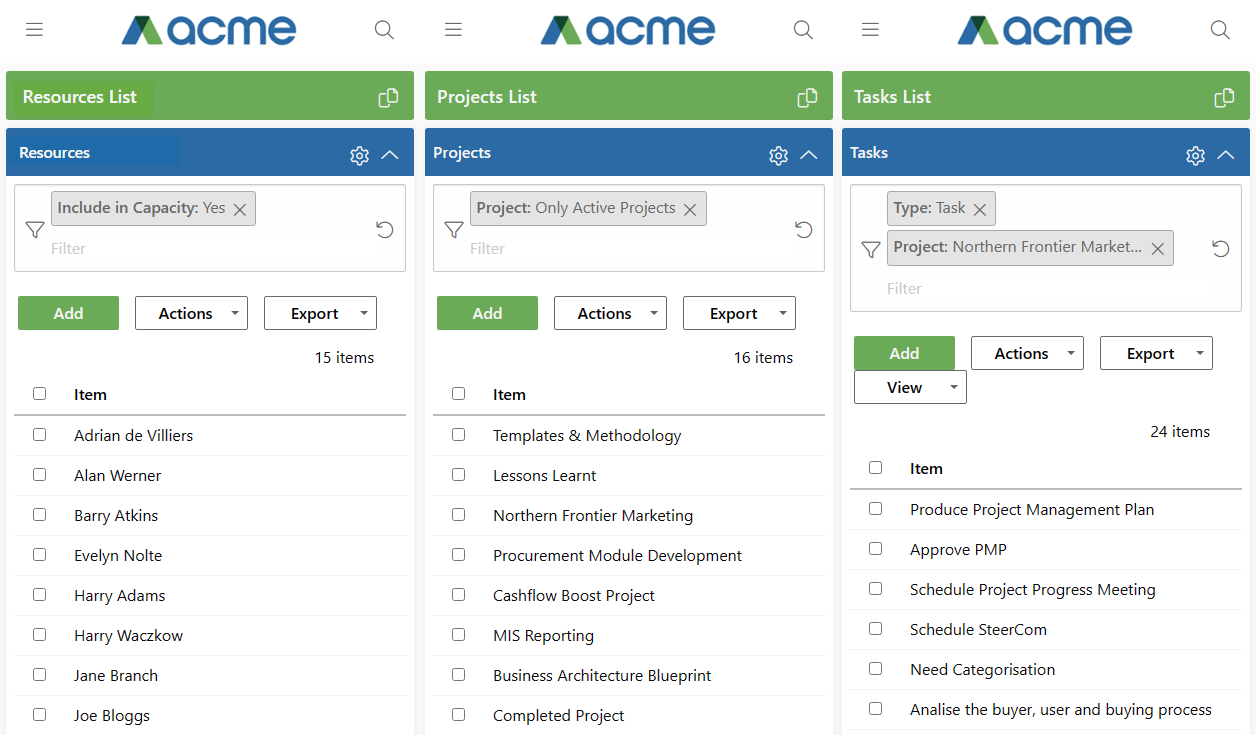Open Produce Project Management Plan task
This screenshot has height=735, width=1257.
tap(1032, 509)
